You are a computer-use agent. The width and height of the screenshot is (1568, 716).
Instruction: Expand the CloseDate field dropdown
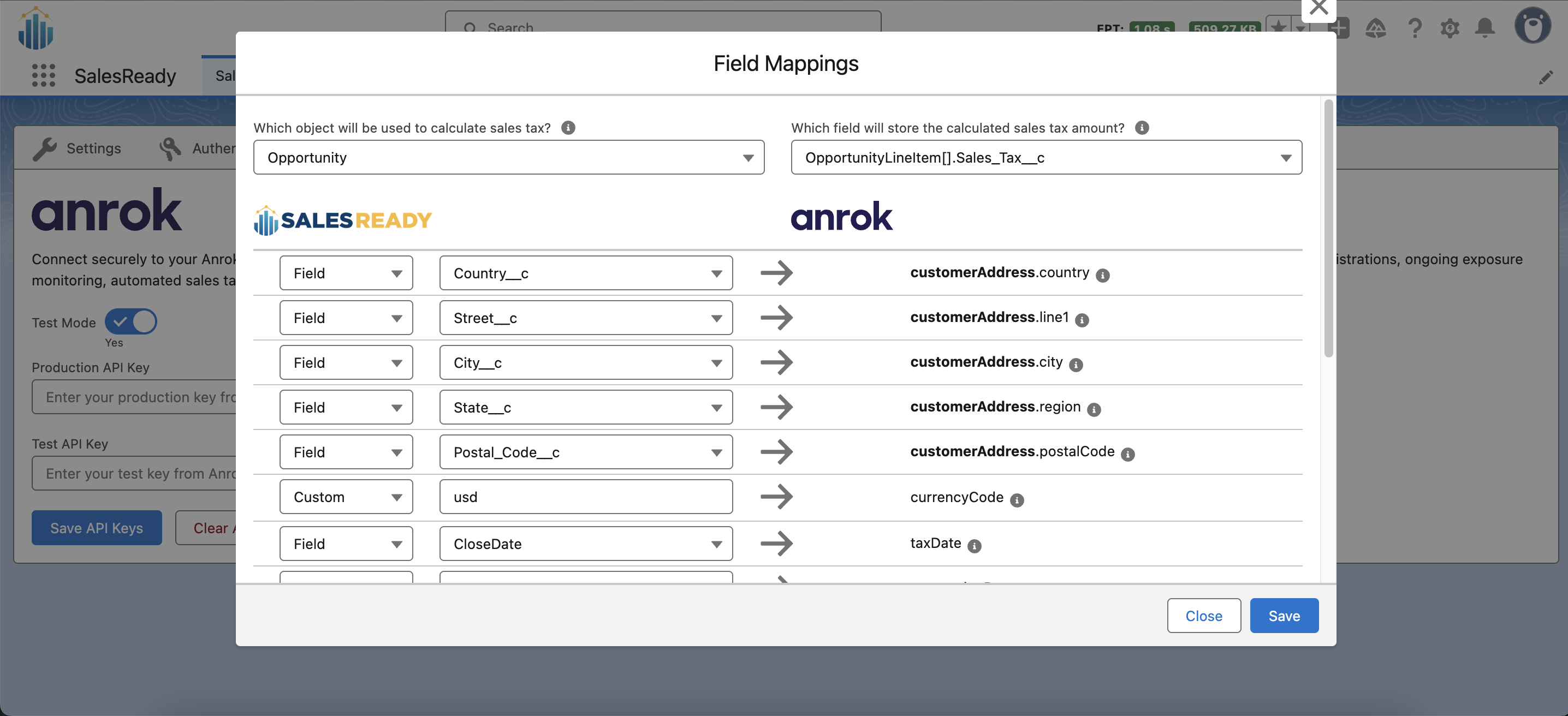(x=586, y=544)
